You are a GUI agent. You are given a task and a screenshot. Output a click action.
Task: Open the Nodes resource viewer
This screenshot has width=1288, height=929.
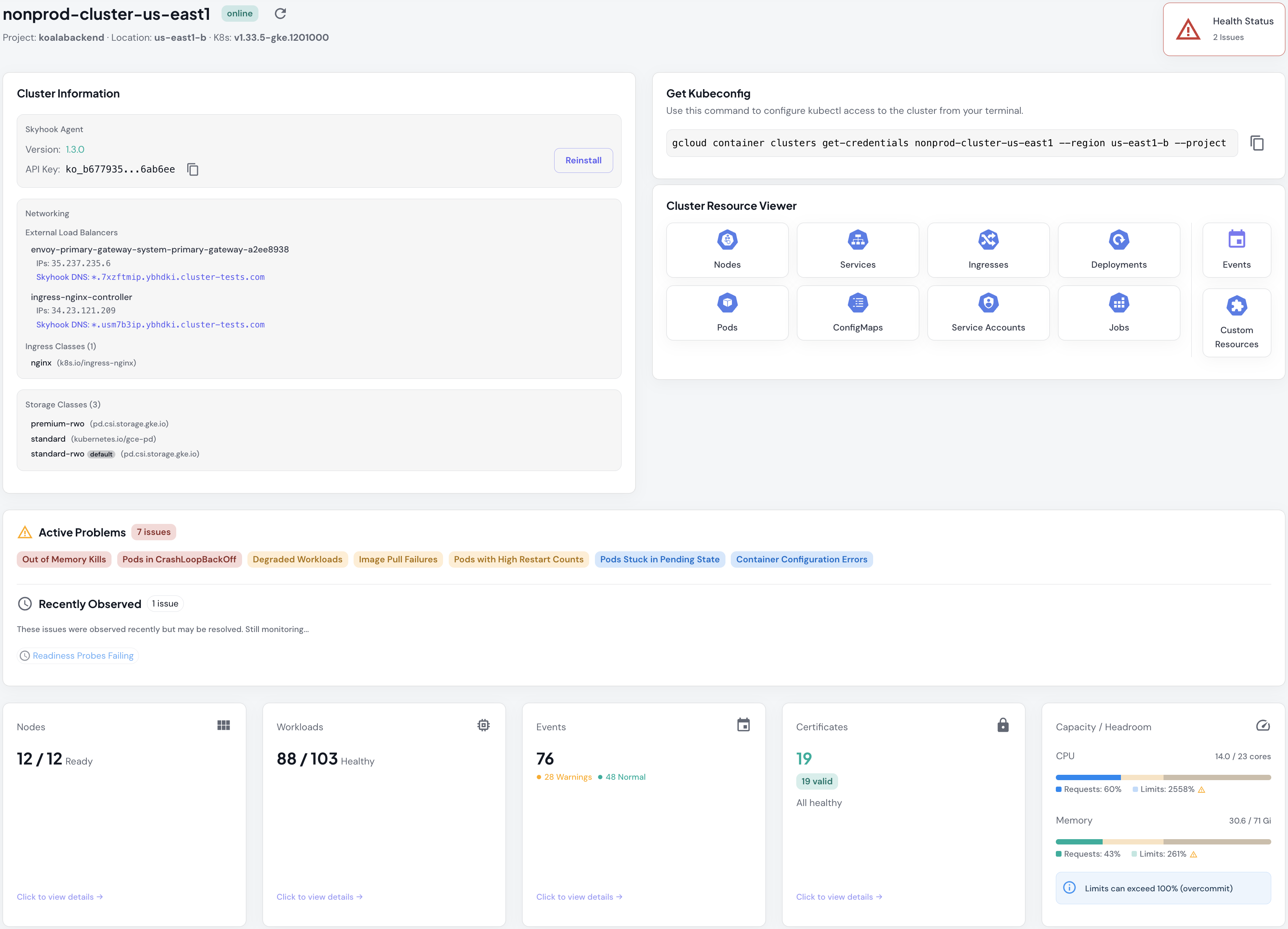tap(727, 250)
